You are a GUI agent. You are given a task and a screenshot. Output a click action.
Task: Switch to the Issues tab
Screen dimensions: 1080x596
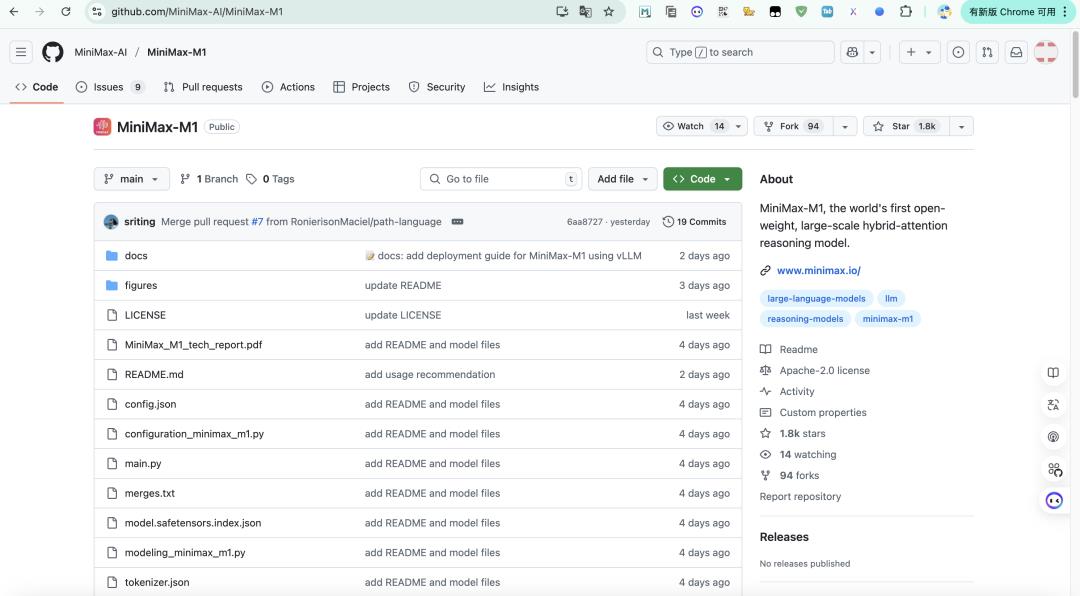[110, 87]
